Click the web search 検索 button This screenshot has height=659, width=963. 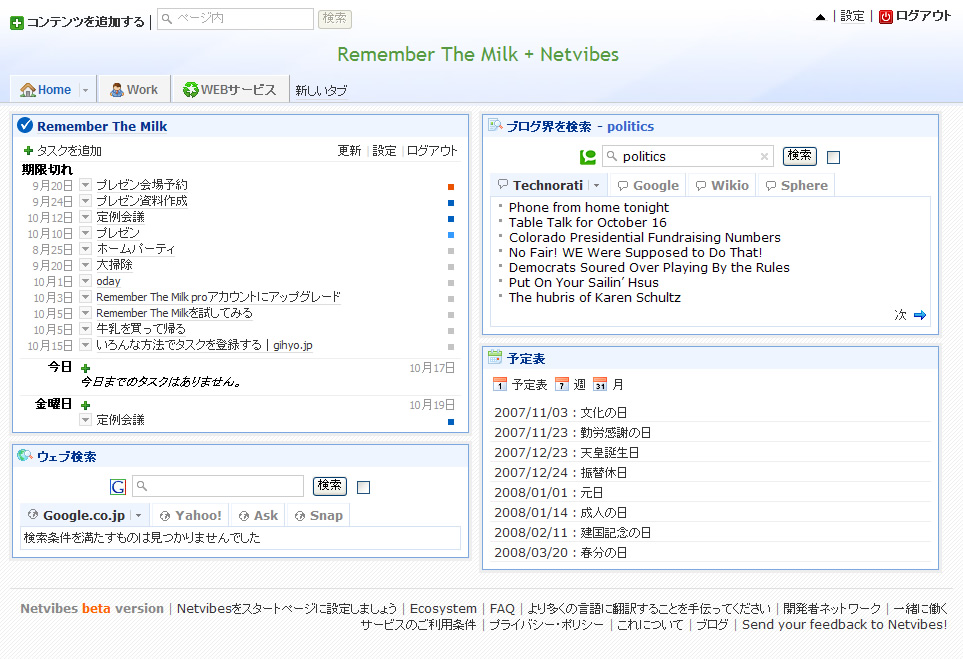pyautogui.click(x=330, y=486)
